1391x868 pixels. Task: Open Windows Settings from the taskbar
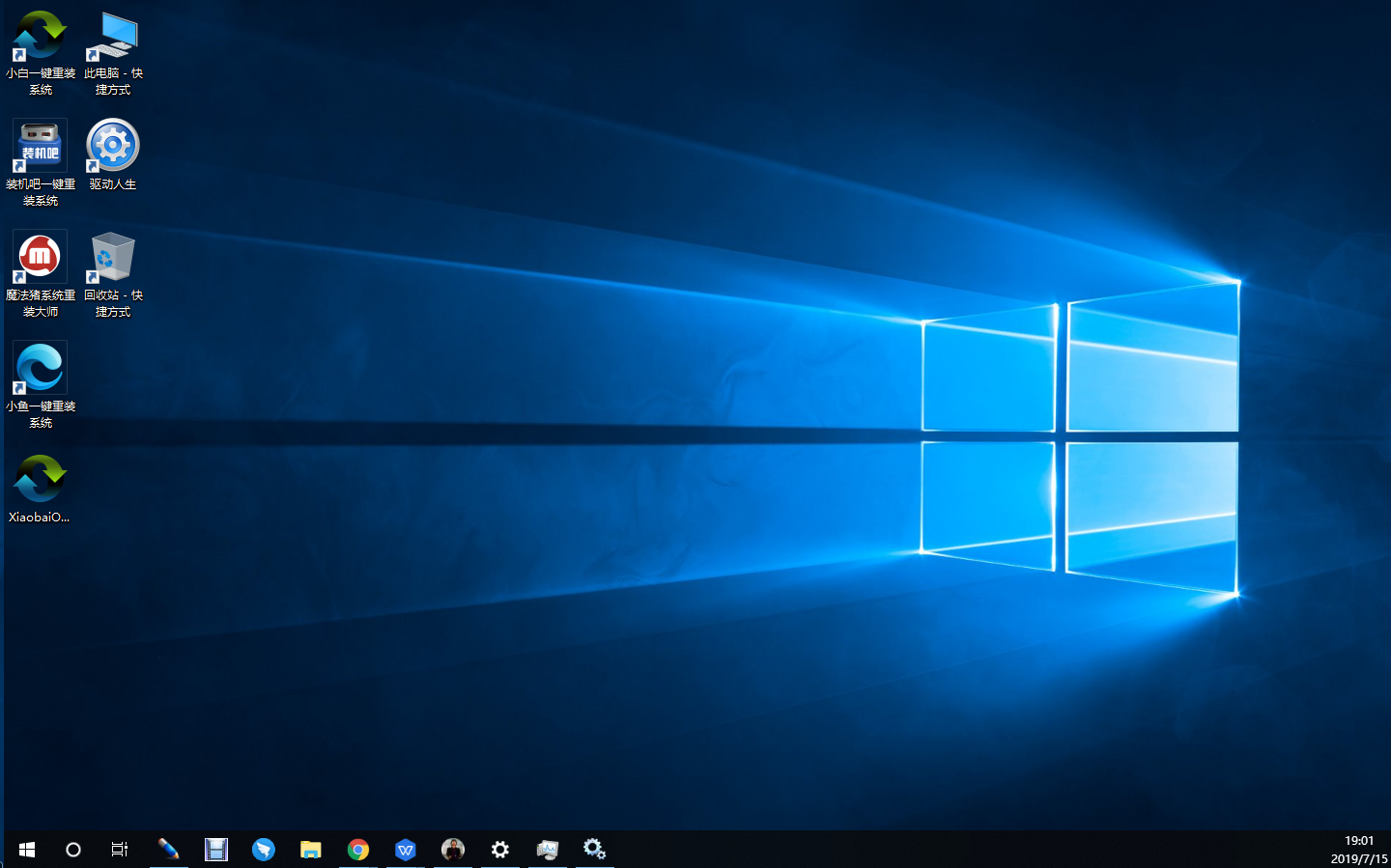pos(500,850)
